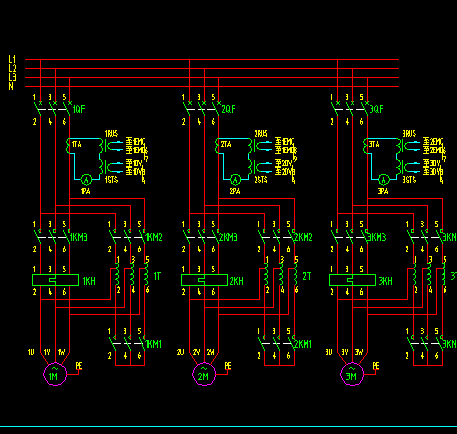Screen dimensions: 457x434
Task: Select the 2M motor symbol
Action: 204,374
